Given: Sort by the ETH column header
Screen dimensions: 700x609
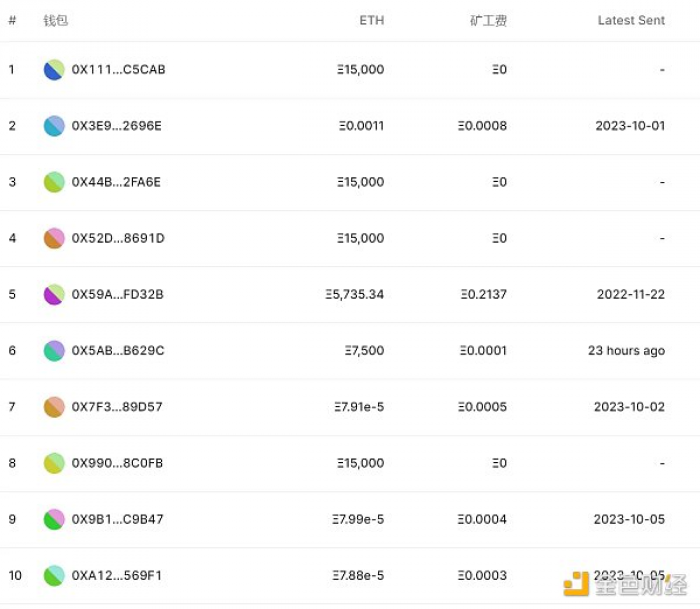Looking at the screenshot, I should (371, 21).
